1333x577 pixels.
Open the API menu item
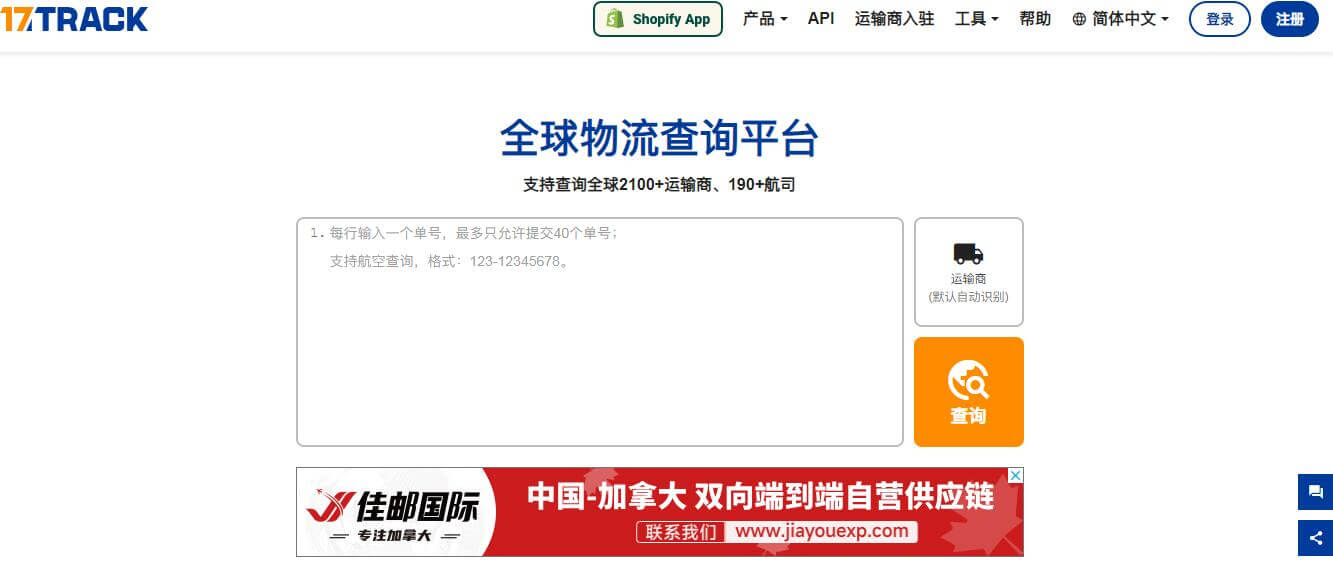tap(821, 19)
